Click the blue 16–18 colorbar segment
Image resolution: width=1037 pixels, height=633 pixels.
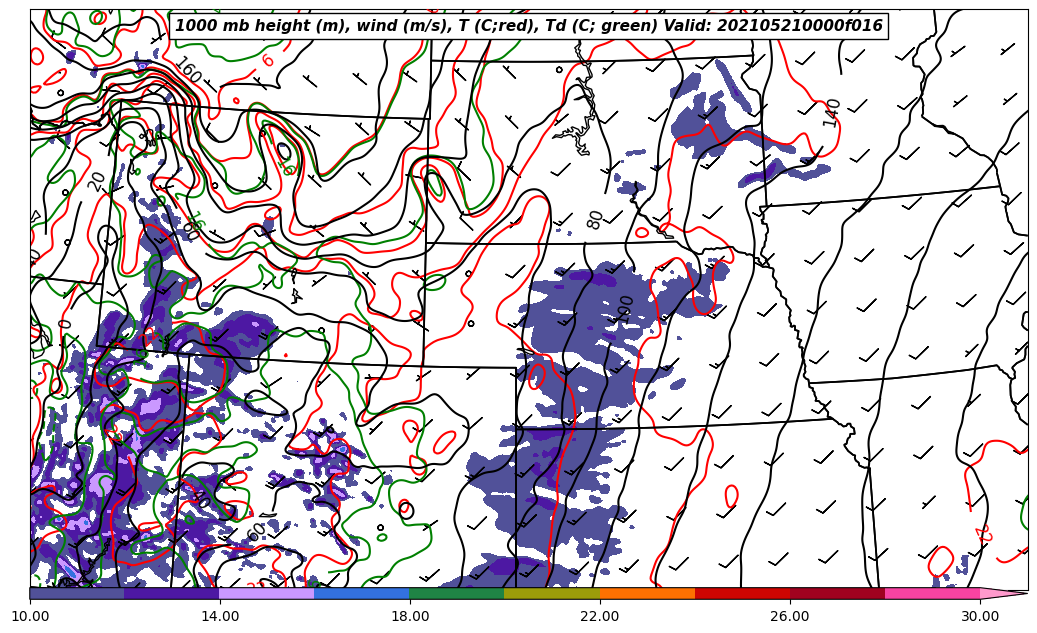click(x=362, y=593)
